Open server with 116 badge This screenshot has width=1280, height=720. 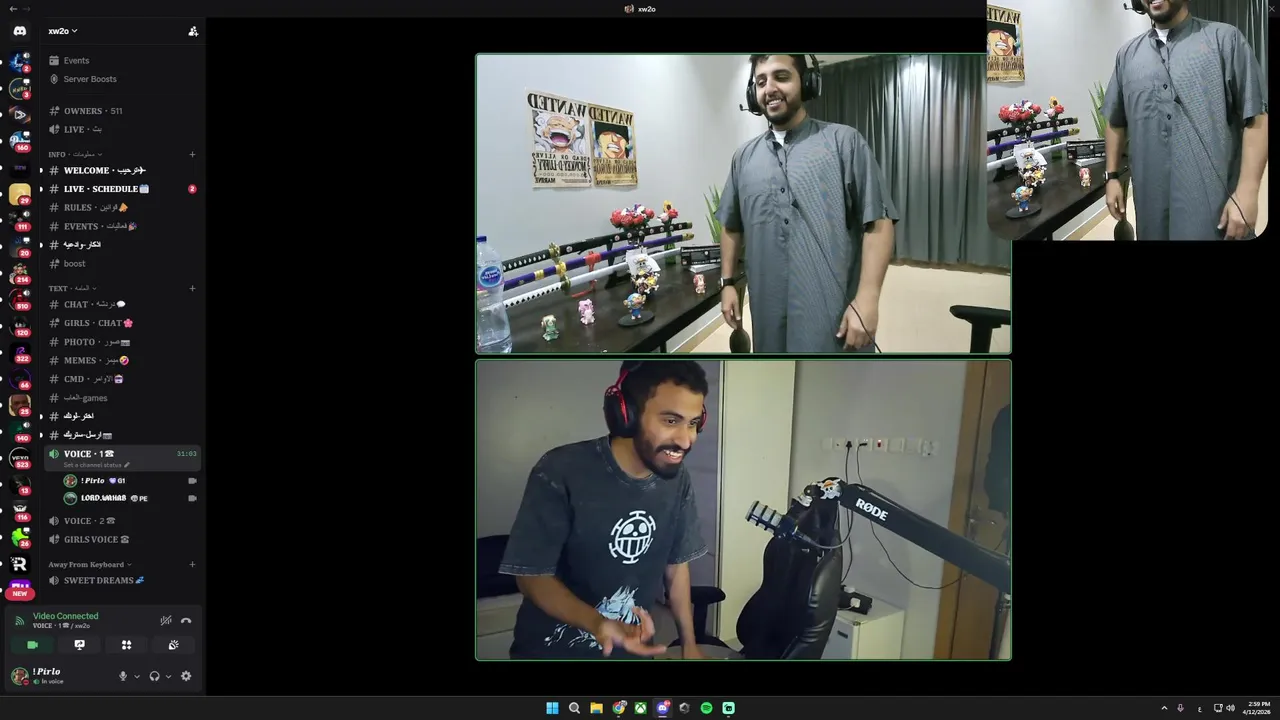click(20, 512)
